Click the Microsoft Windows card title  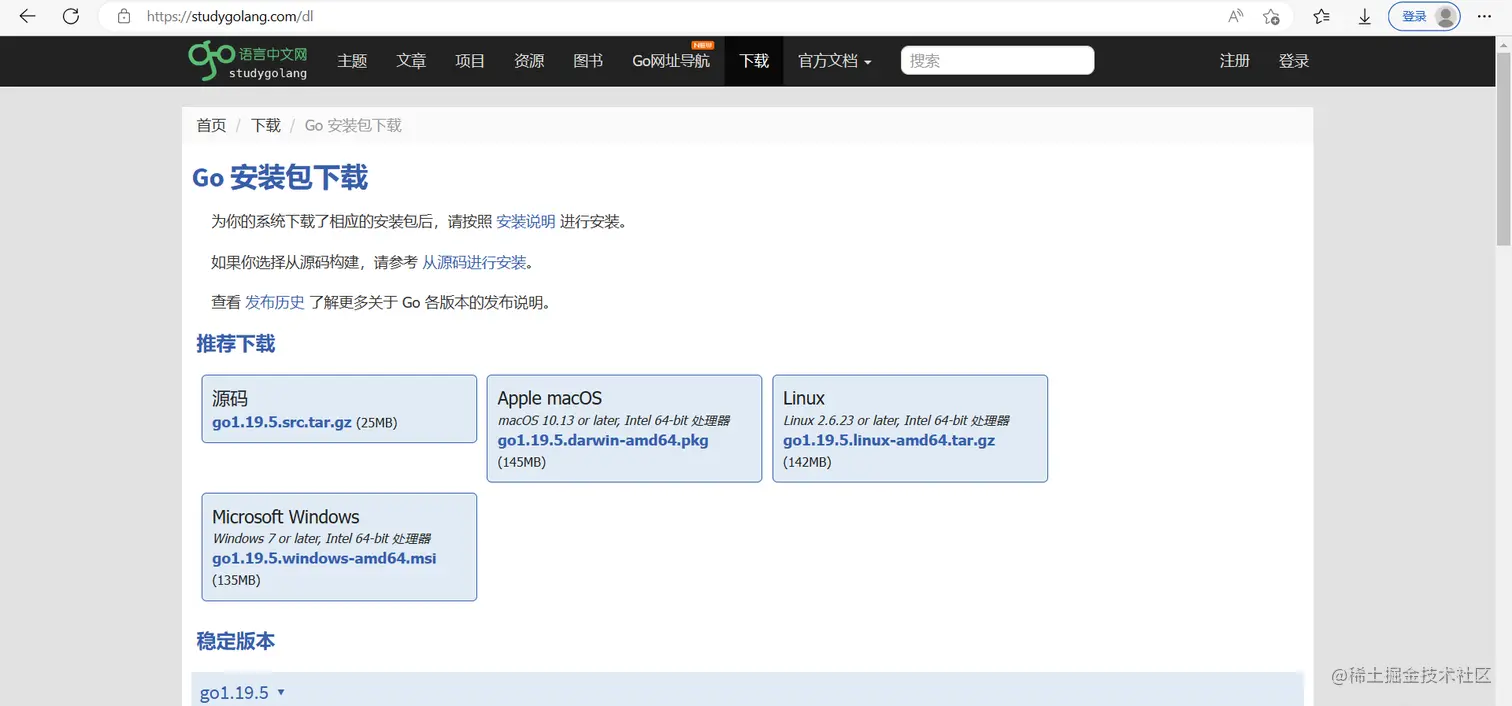(286, 517)
